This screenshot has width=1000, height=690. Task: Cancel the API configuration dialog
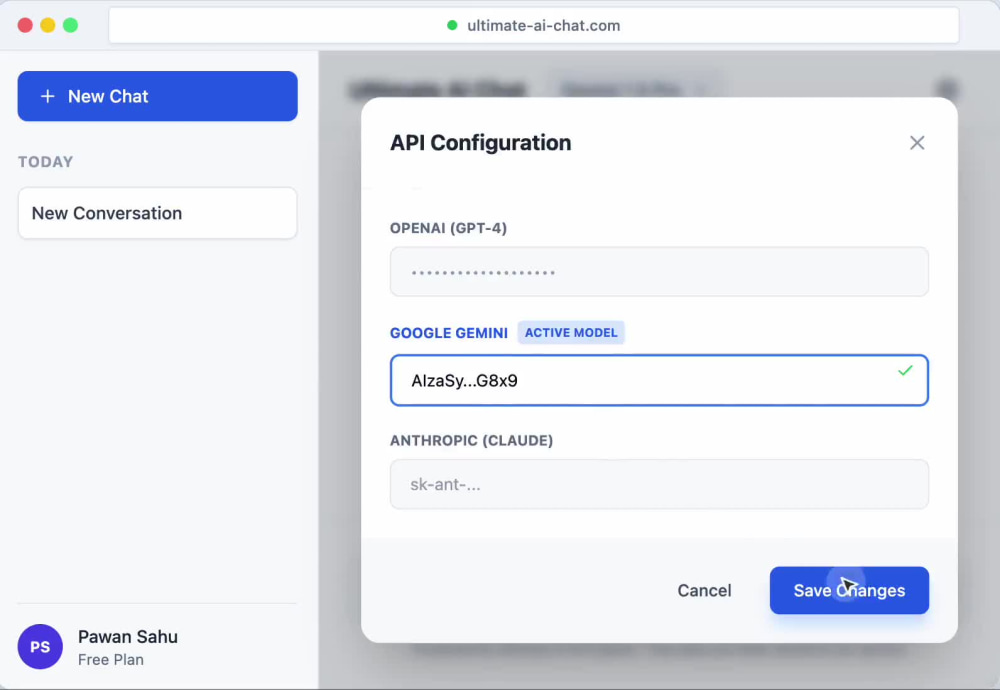click(x=704, y=591)
